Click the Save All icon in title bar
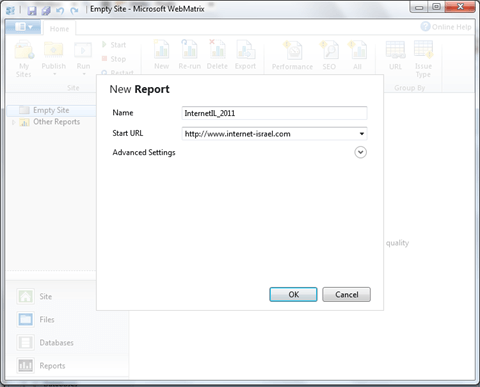The image size is (480, 387). [x=46, y=10]
